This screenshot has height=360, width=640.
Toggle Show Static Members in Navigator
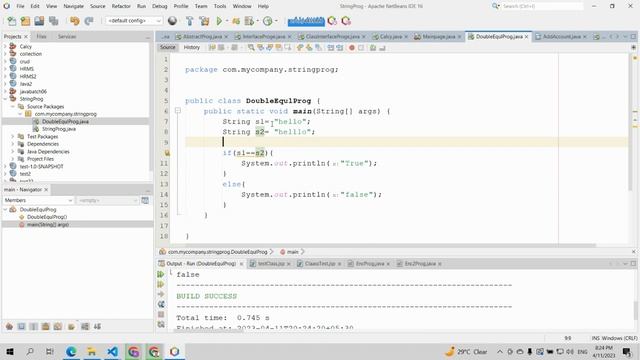tap(33, 327)
